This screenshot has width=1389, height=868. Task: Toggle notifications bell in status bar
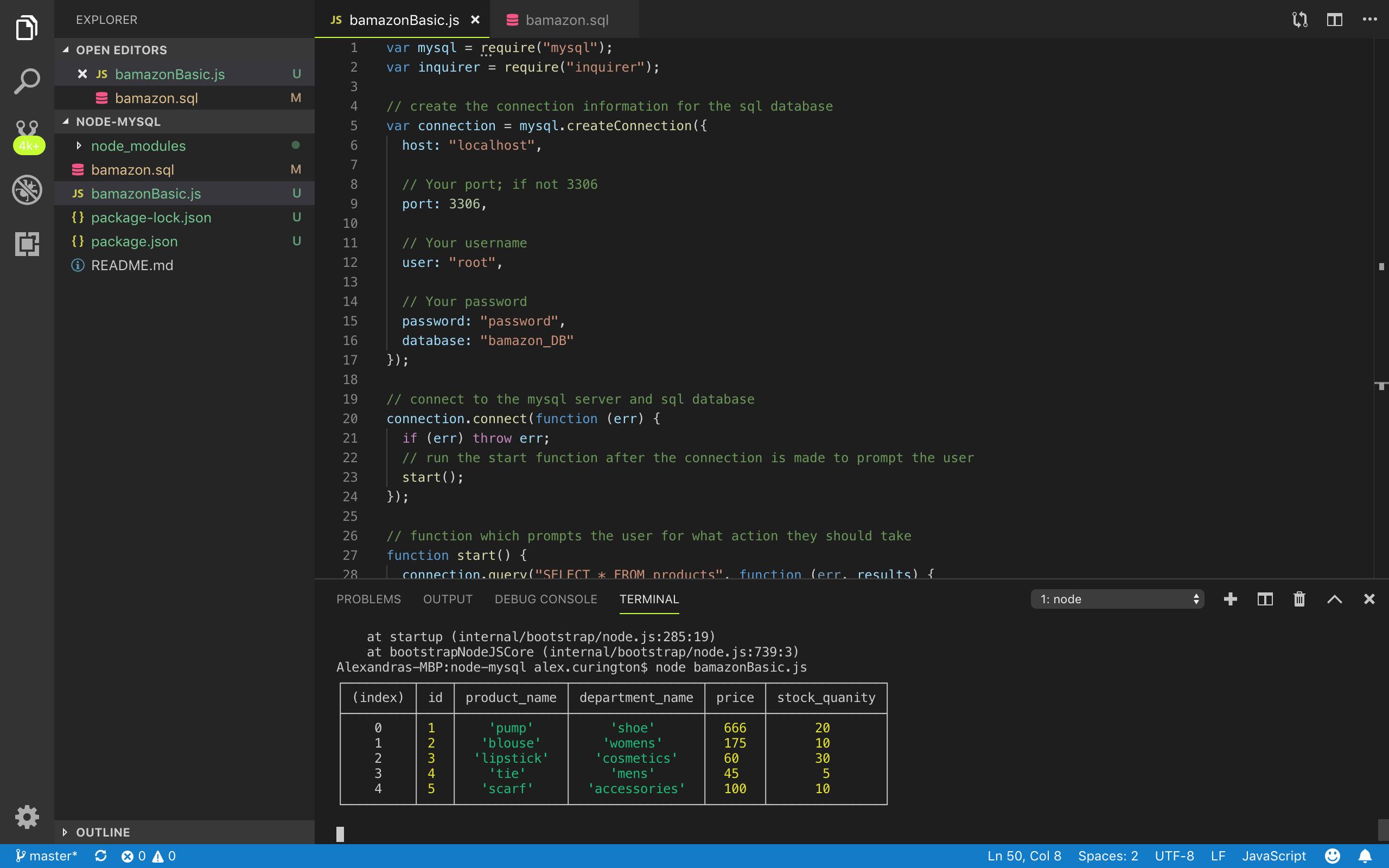(x=1366, y=856)
